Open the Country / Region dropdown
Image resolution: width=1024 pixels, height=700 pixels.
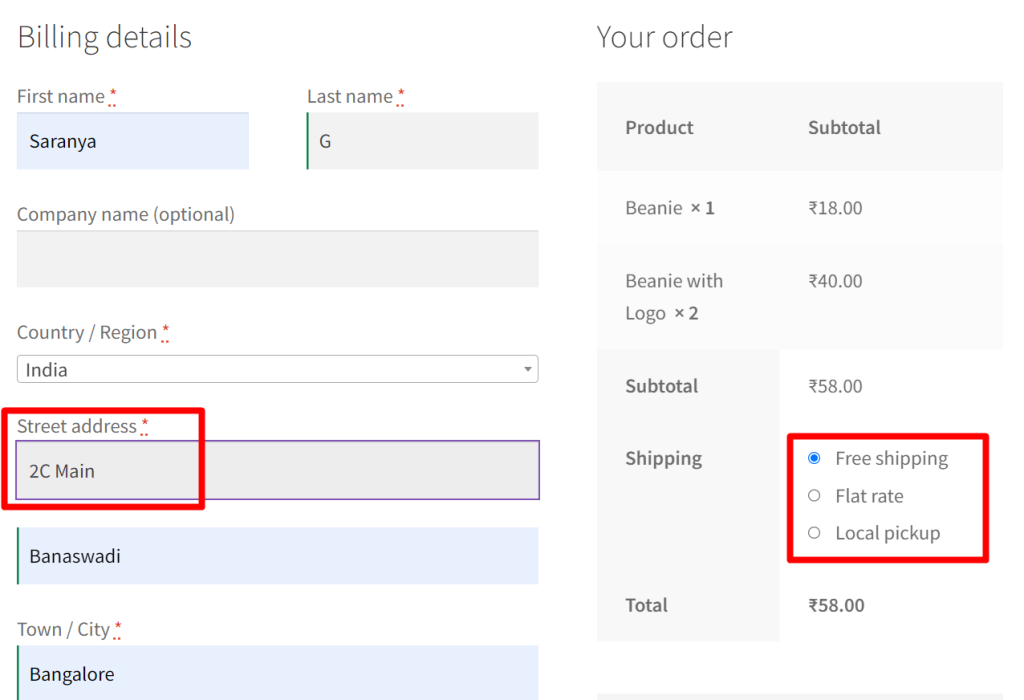(x=277, y=368)
